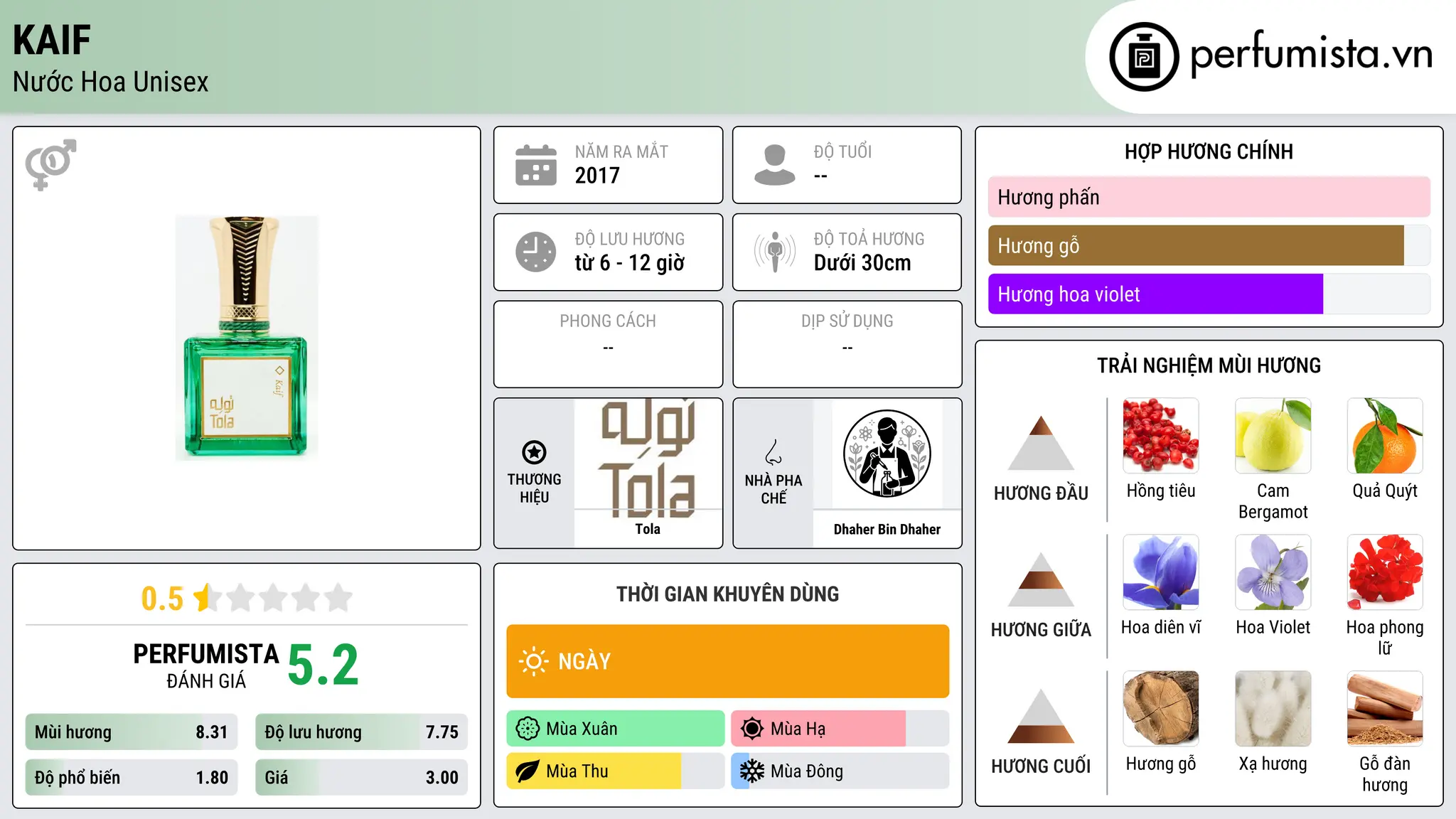Select the Quả Quýt note image
The width and height of the screenshot is (1456, 819).
(1385, 436)
